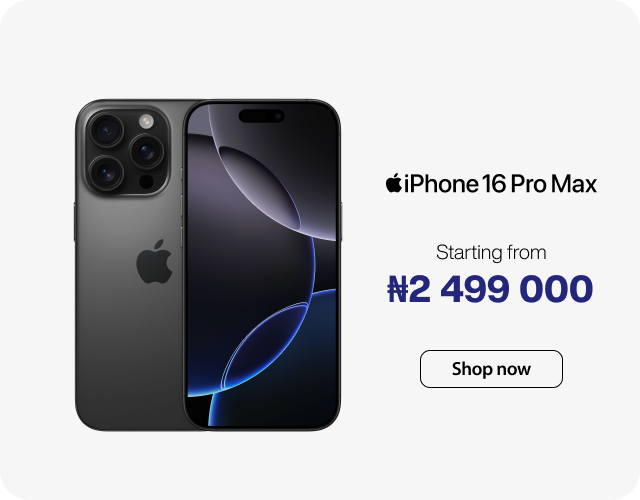Click the word Max in product title
Viewport: 640px width, 500px height.
[574, 184]
